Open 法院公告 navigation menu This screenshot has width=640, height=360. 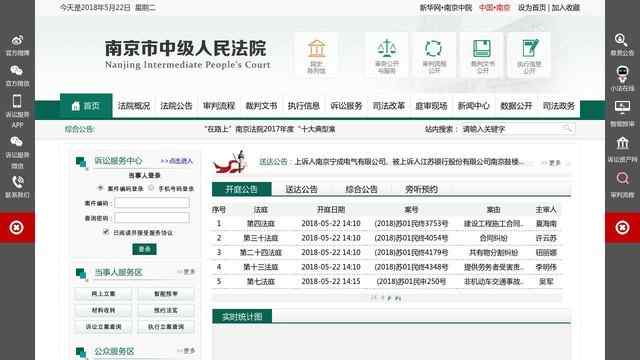[176, 106]
